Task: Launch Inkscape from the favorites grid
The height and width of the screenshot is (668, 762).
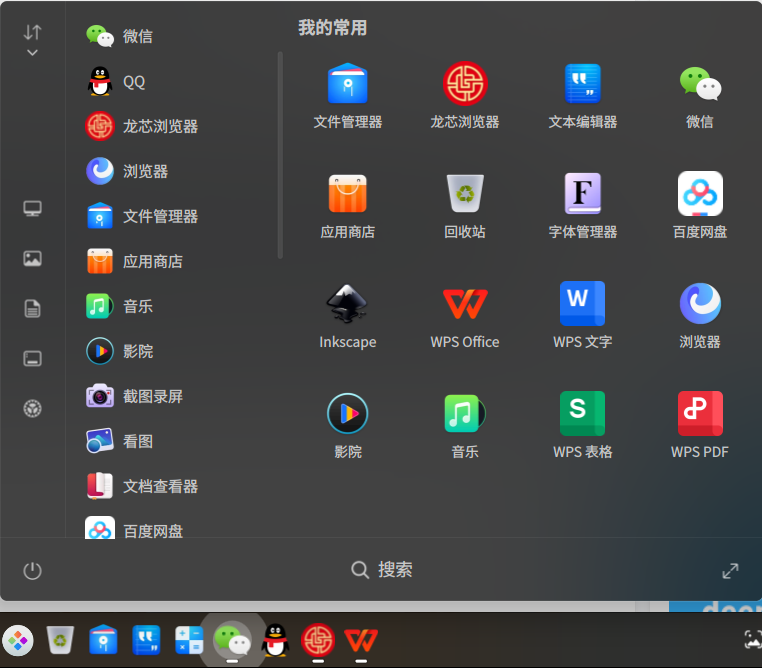Action: pos(347,316)
